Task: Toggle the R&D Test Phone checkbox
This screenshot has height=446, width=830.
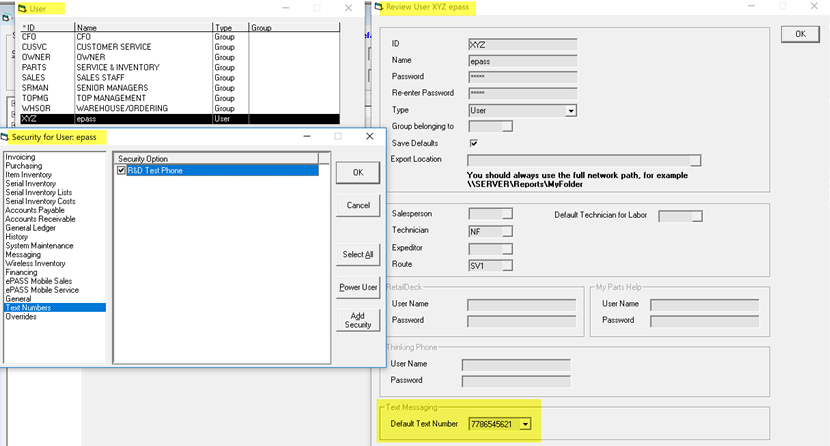Action: [x=121, y=170]
